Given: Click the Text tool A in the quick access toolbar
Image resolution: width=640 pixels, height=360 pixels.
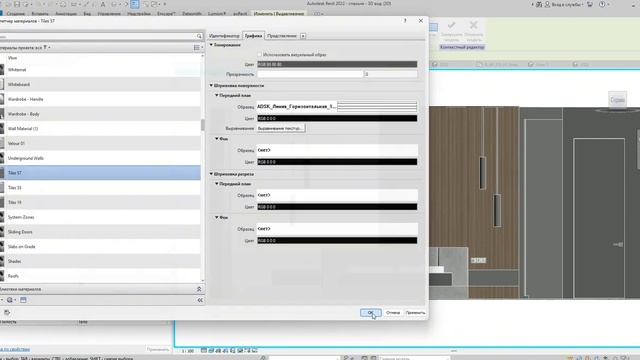Looking at the screenshot, I should [x=103, y=4].
